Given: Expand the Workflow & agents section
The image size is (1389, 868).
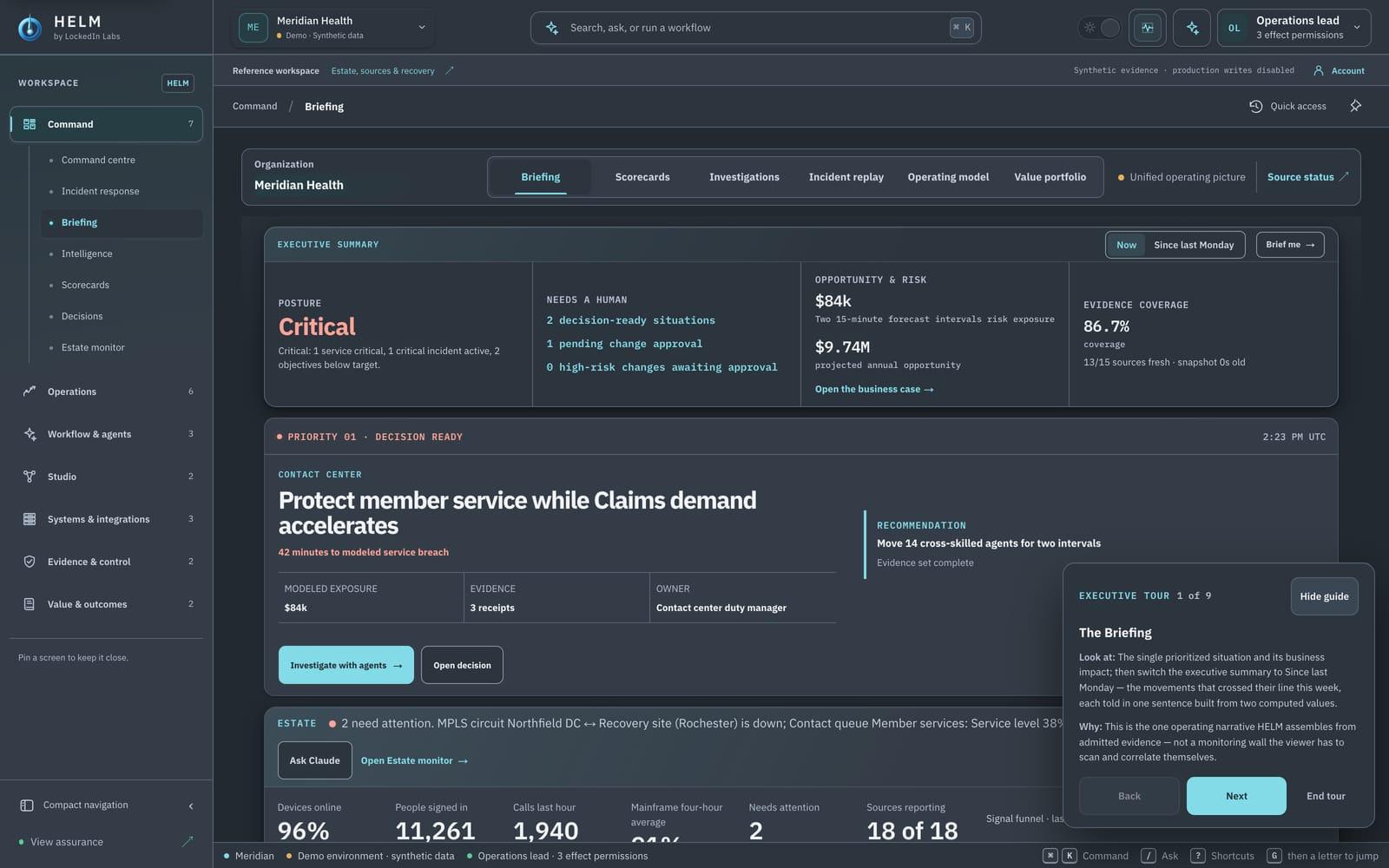Looking at the screenshot, I should point(106,434).
